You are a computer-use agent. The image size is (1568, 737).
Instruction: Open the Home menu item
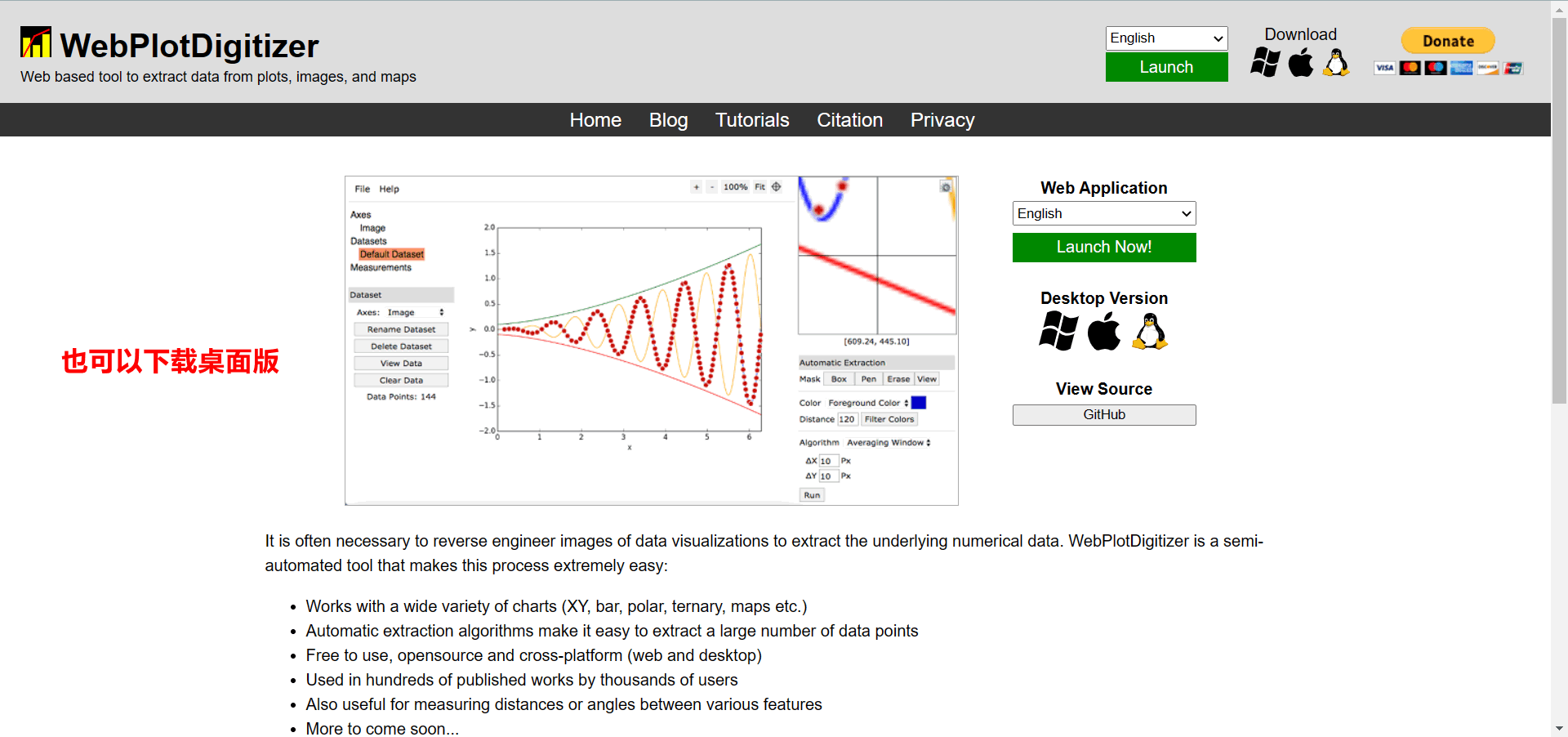pyautogui.click(x=595, y=120)
